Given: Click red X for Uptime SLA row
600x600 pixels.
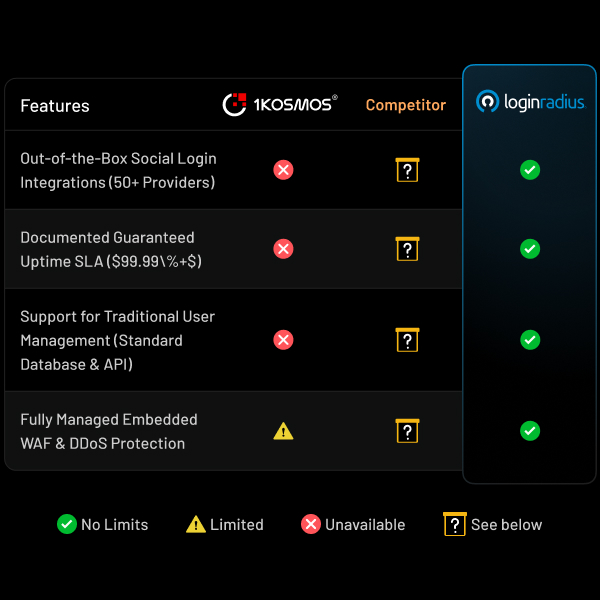Looking at the screenshot, I should coord(283,249).
